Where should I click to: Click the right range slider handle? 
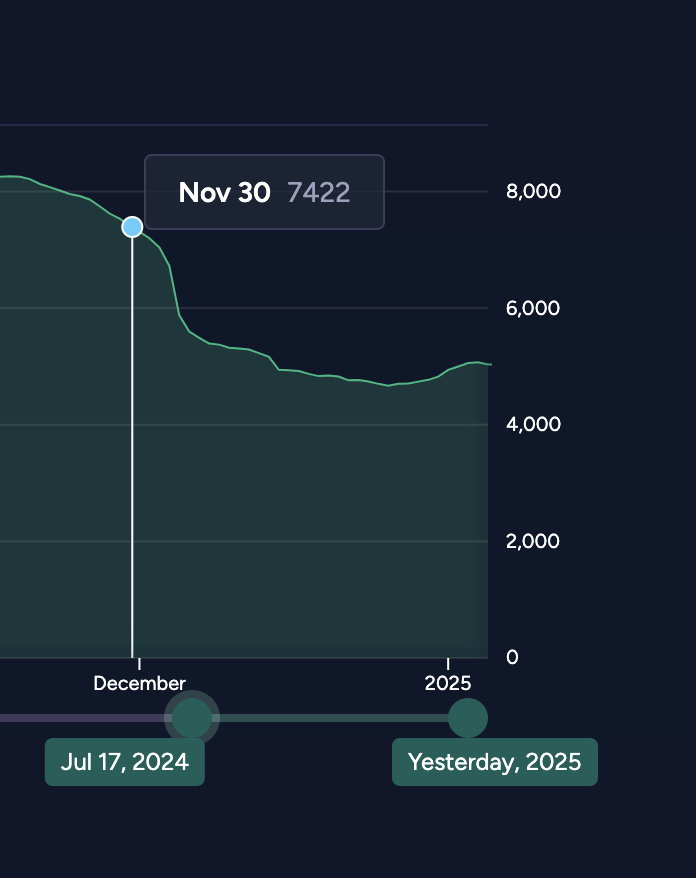tap(467, 717)
